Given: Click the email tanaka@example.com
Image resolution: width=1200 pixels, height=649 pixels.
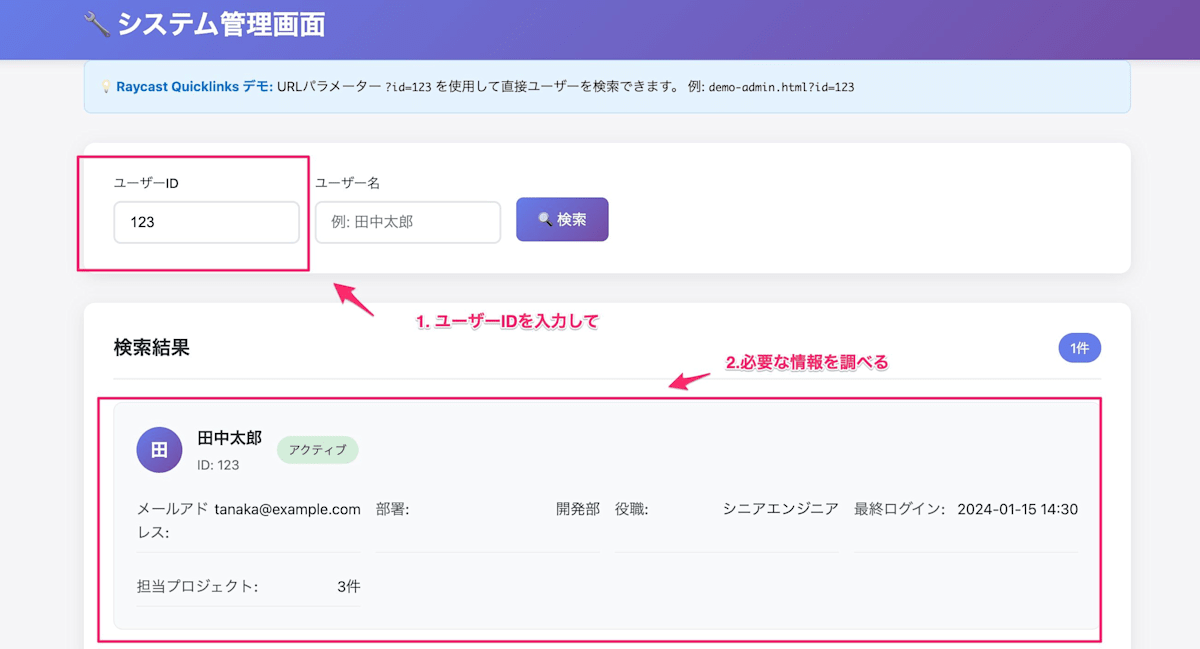Looking at the screenshot, I should pyautogui.click(x=288, y=509).
